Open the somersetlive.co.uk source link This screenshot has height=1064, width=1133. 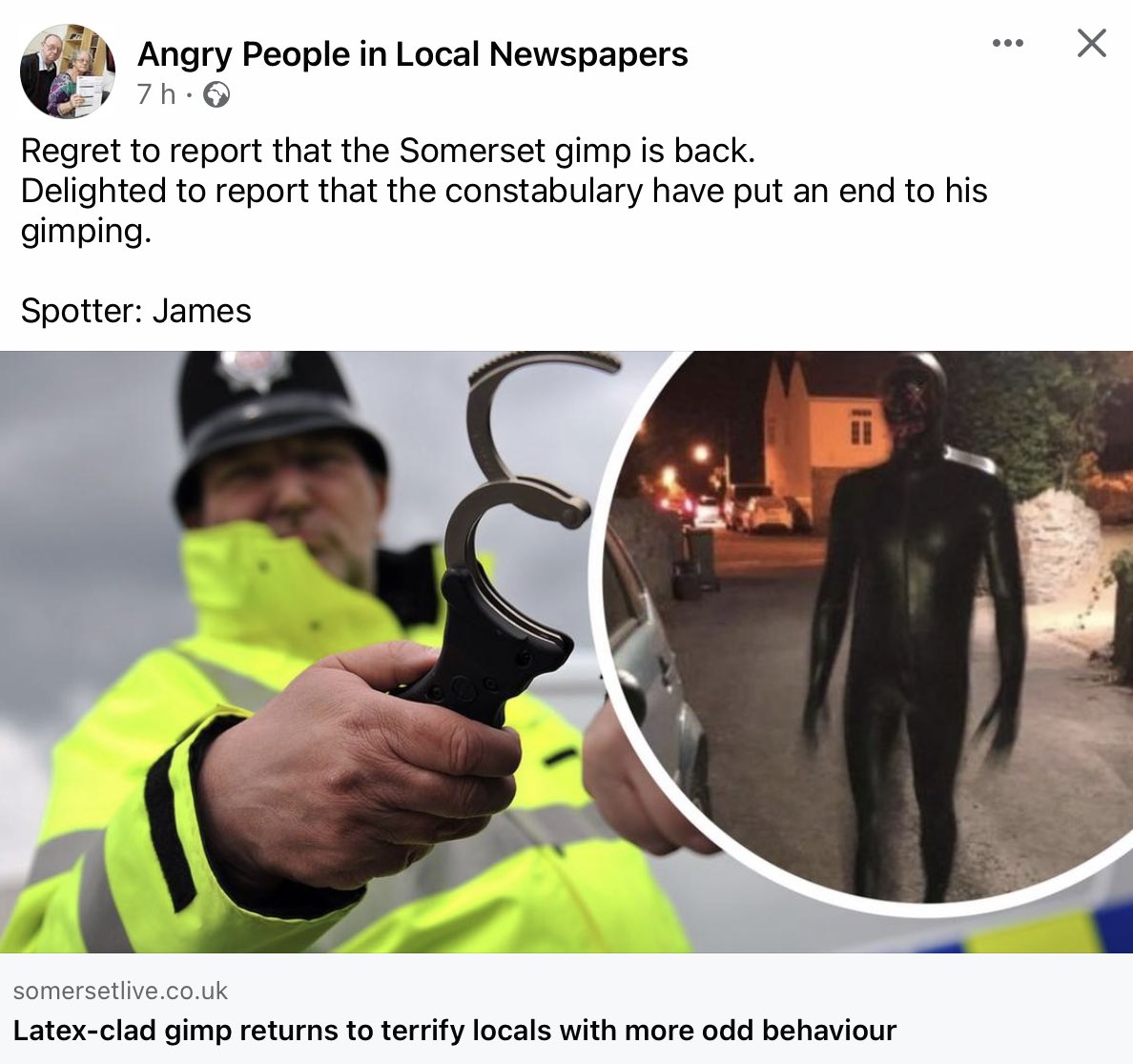click(x=120, y=991)
